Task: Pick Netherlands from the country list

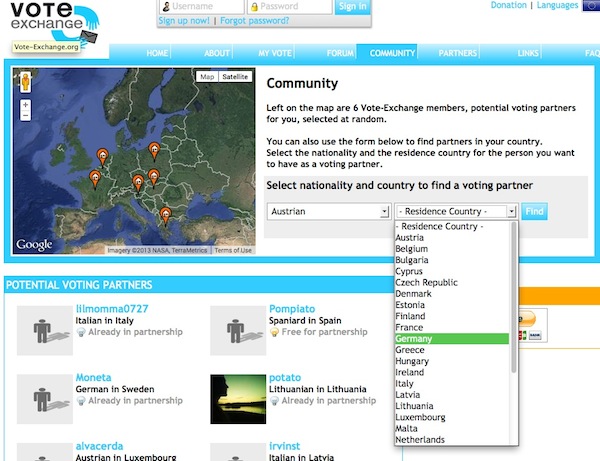Action: pyautogui.click(x=452, y=440)
